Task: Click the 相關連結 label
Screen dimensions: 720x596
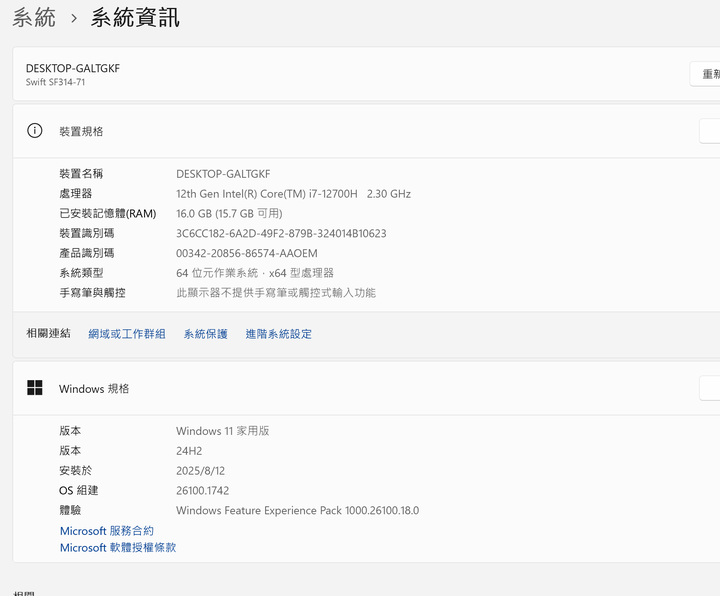Action: (x=48, y=333)
